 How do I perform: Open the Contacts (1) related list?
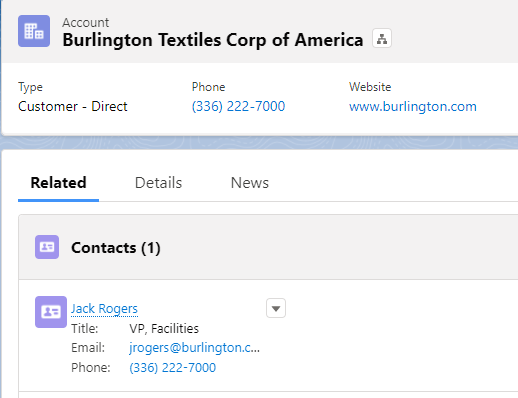pos(116,248)
